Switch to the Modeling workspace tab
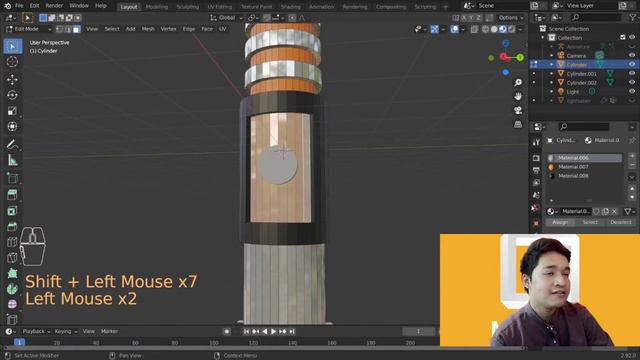This screenshot has height=360, width=640. tap(157, 7)
